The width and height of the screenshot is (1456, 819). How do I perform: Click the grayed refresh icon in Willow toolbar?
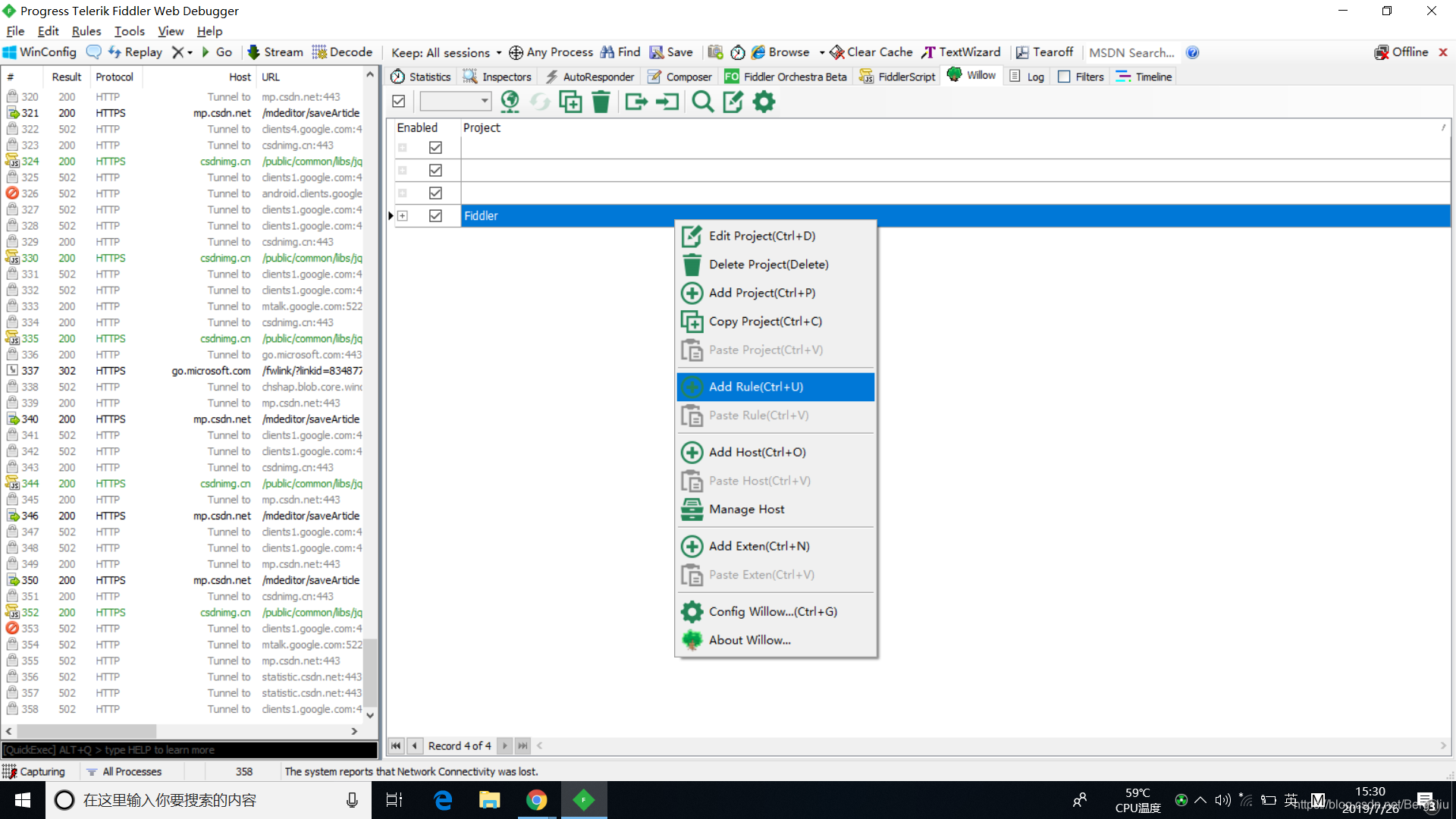point(540,102)
